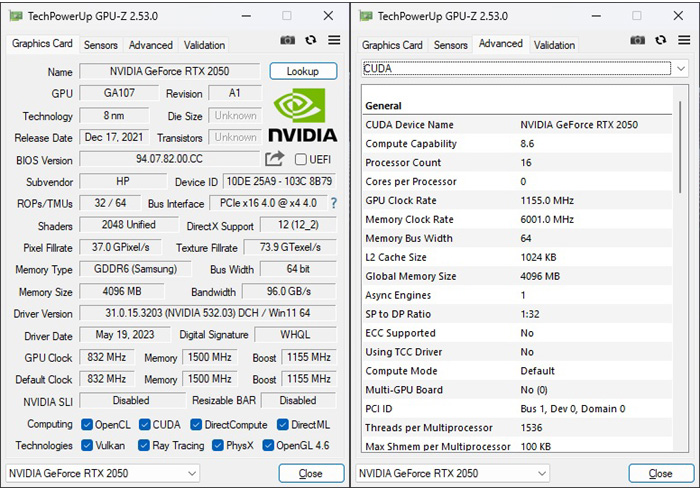The image size is (700, 493).
Task: Select the Memory Bus Width row
Action: [x=518, y=238]
